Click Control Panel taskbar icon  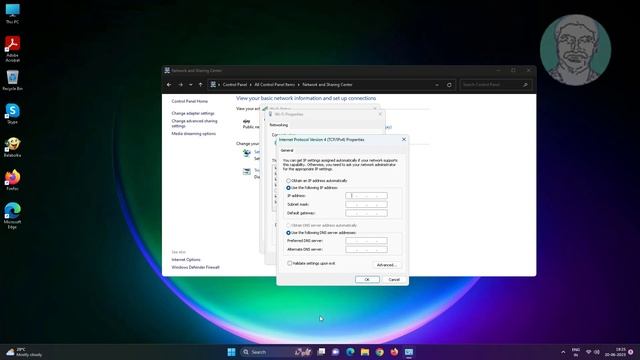click(409, 352)
